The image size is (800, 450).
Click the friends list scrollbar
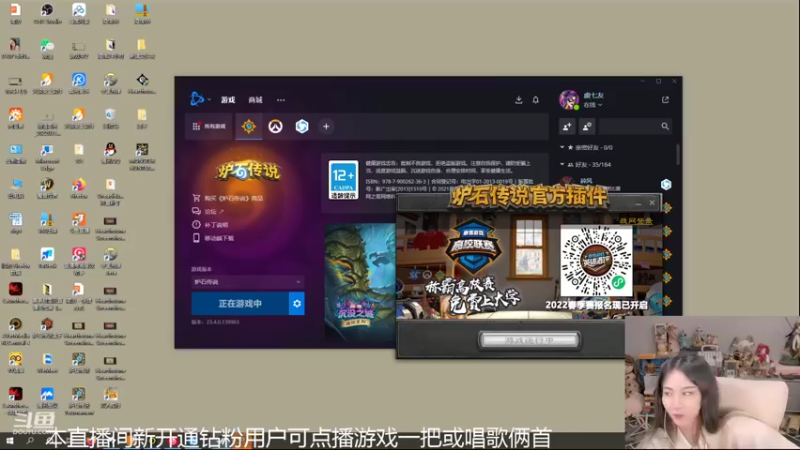(678, 154)
